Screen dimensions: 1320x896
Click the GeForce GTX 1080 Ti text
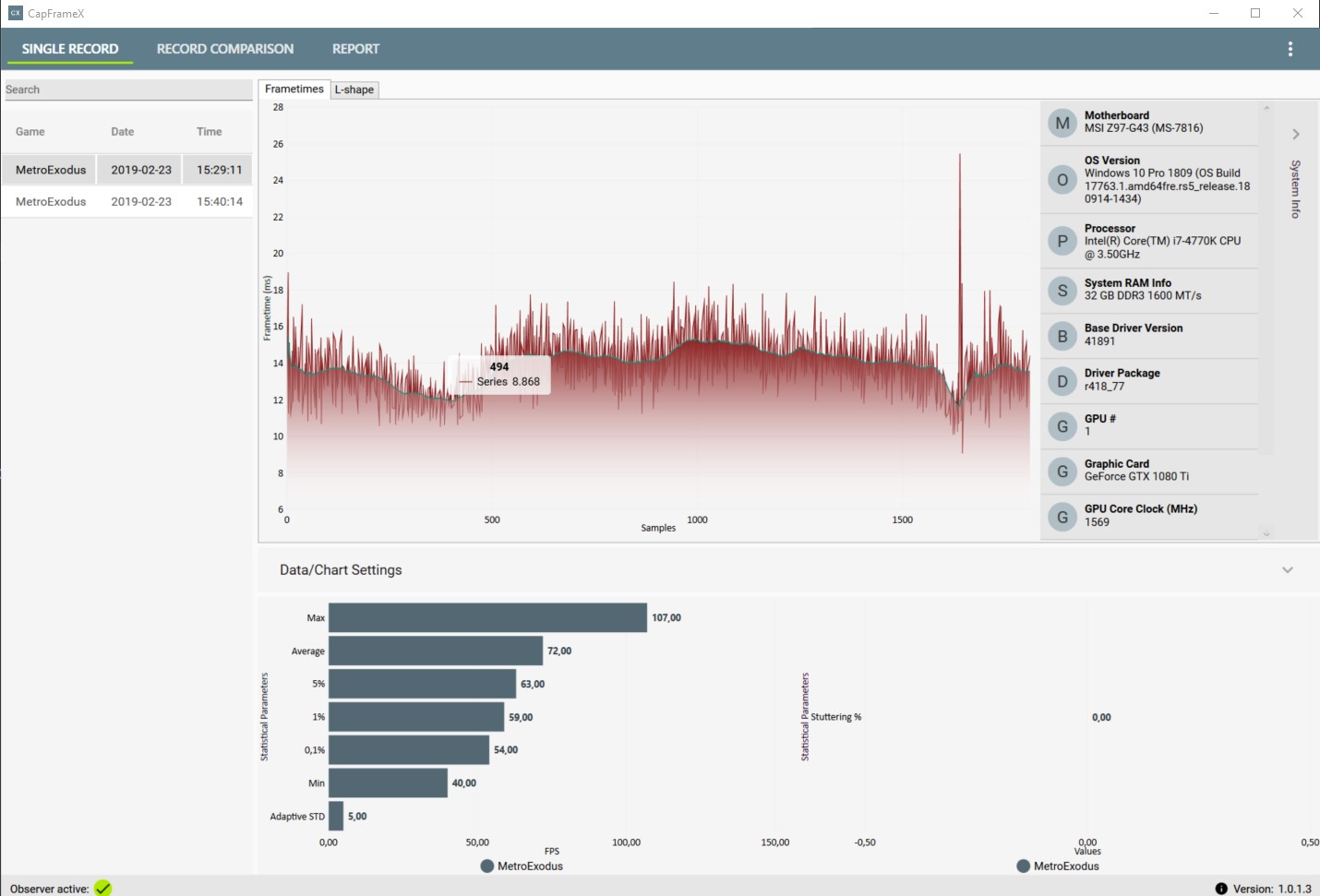tap(1136, 477)
